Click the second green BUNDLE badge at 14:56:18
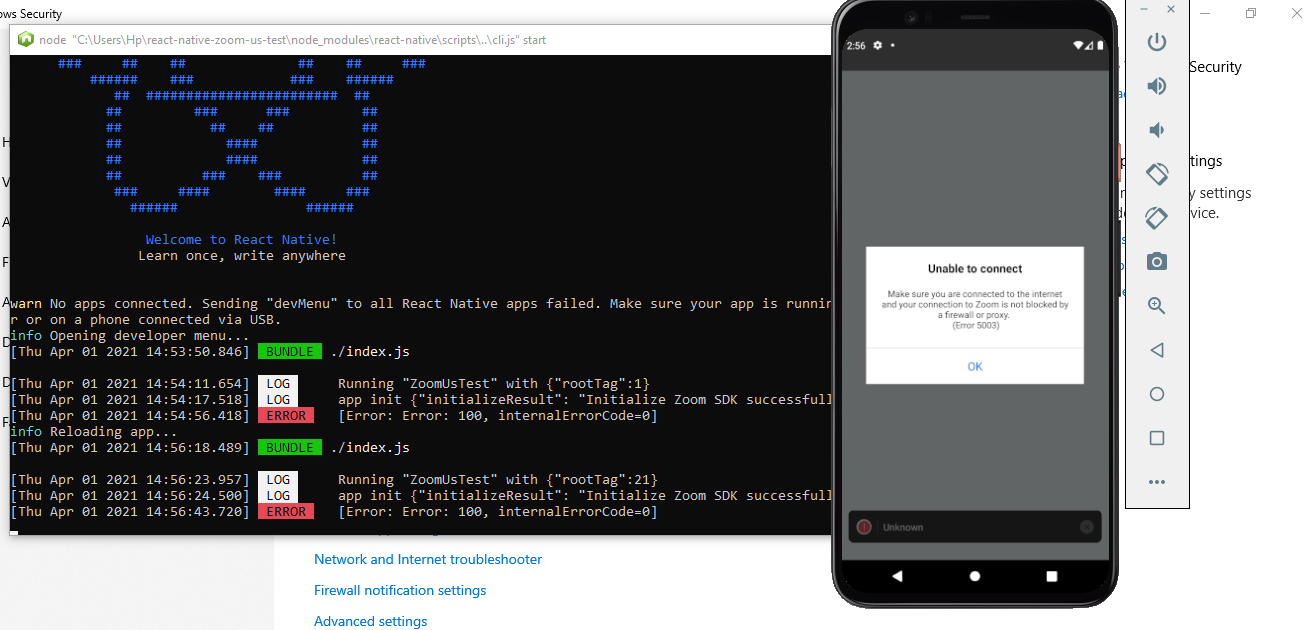Image resolution: width=1310 pixels, height=630 pixels. [x=290, y=448]
